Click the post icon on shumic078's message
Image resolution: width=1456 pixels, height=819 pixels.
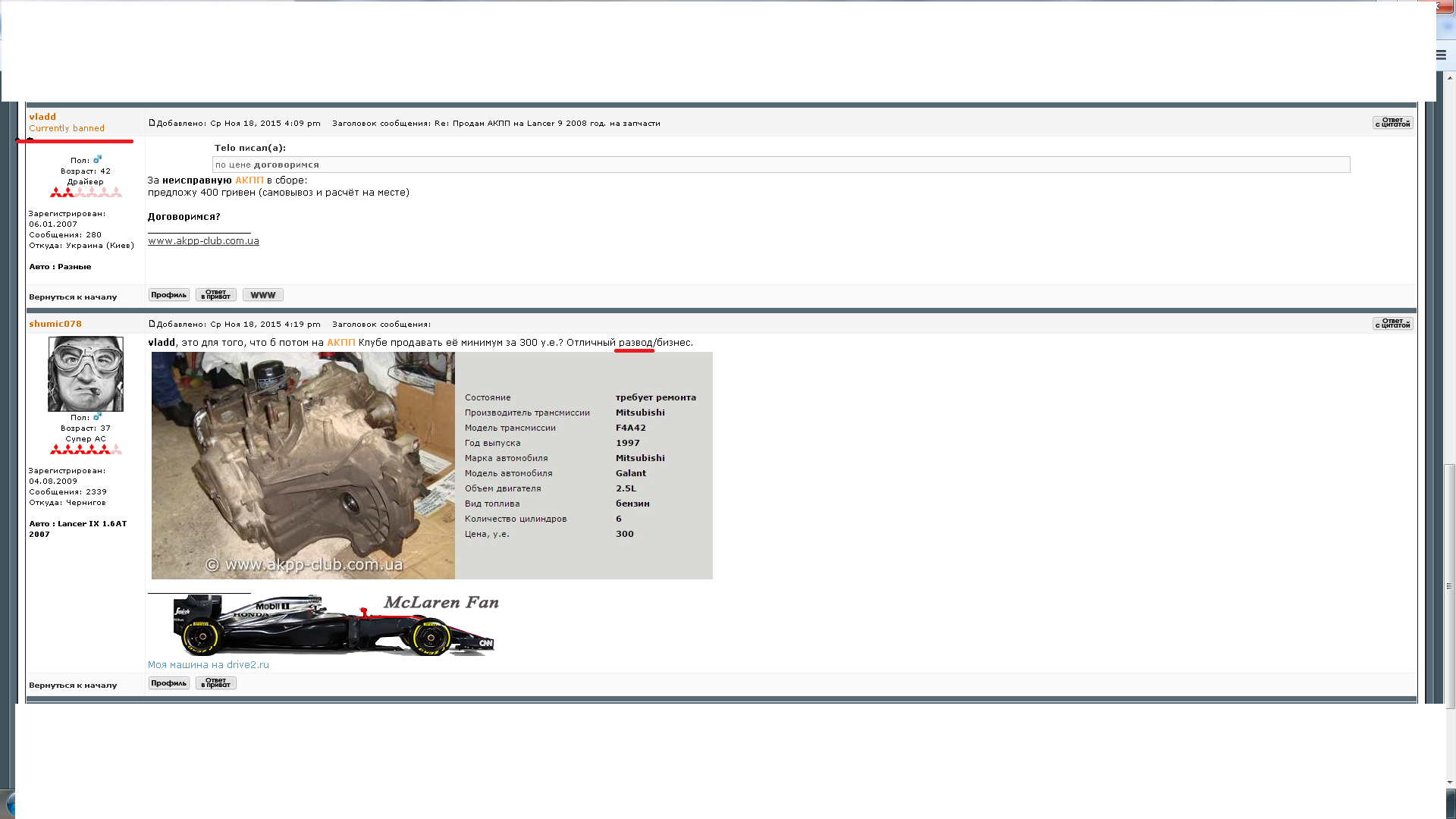[152, 324]
